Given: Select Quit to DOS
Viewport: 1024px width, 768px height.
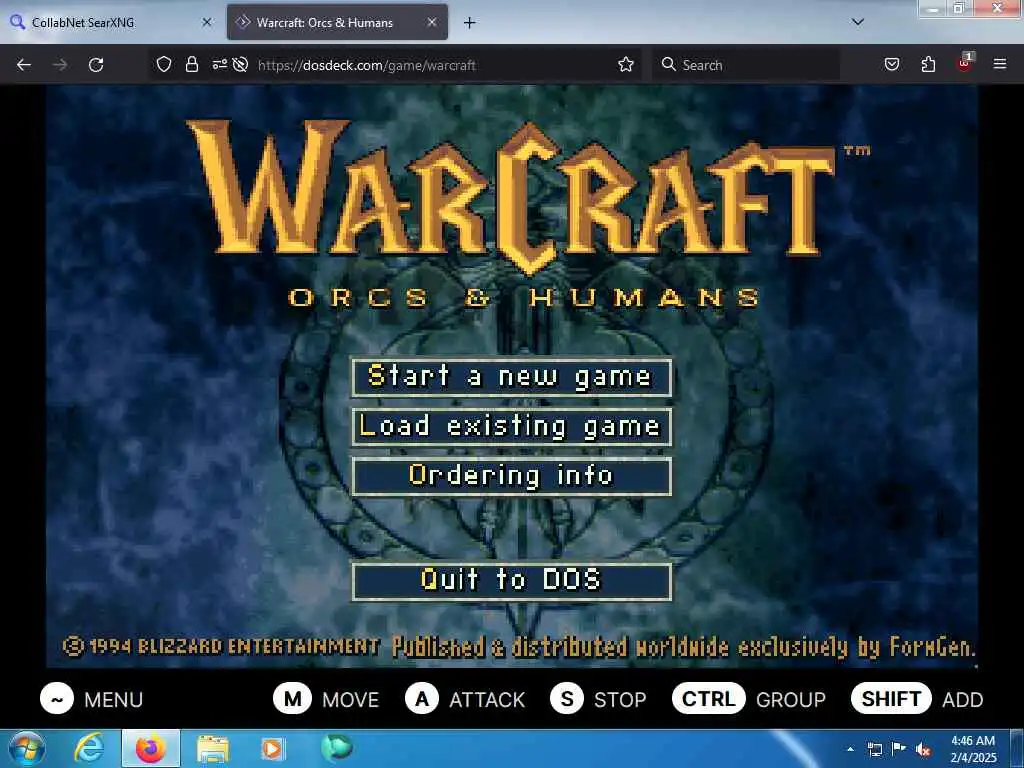Looking at the screenshot, I should pos(511,580).
